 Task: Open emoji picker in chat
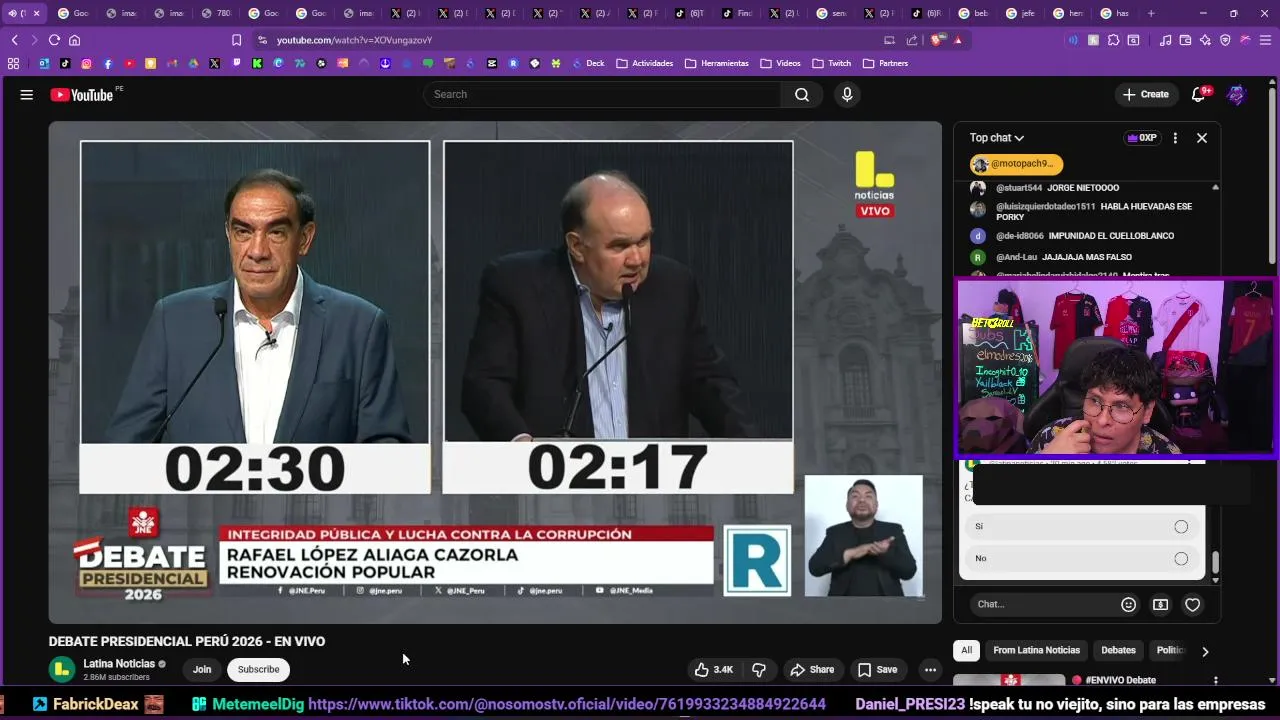pos(1128,604)
